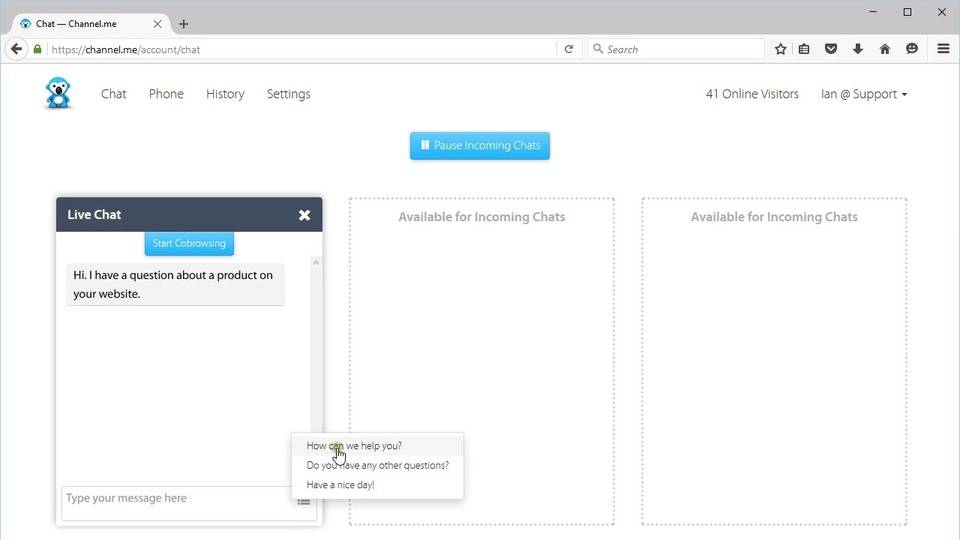Screen dimensions: 960x540
Task: Expand the Ian @ Support dropdown
Action: tap(864, 94)
